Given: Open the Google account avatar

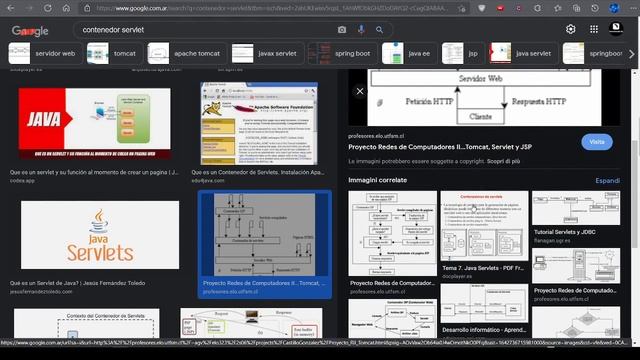Looking at the screenshot, I should click(x=616, y=29).
